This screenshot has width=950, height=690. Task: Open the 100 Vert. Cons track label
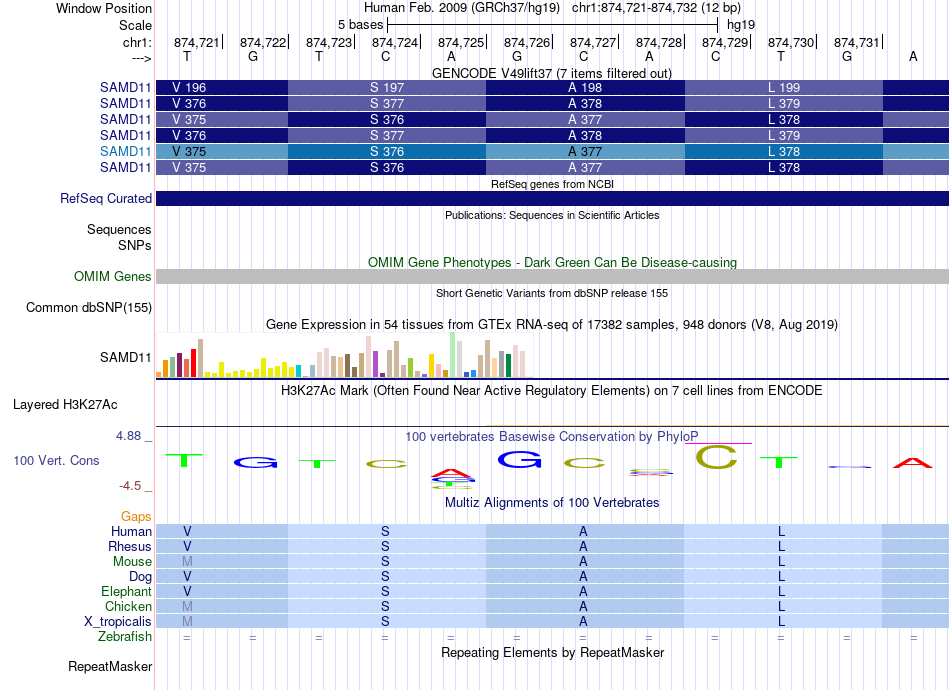56,460
